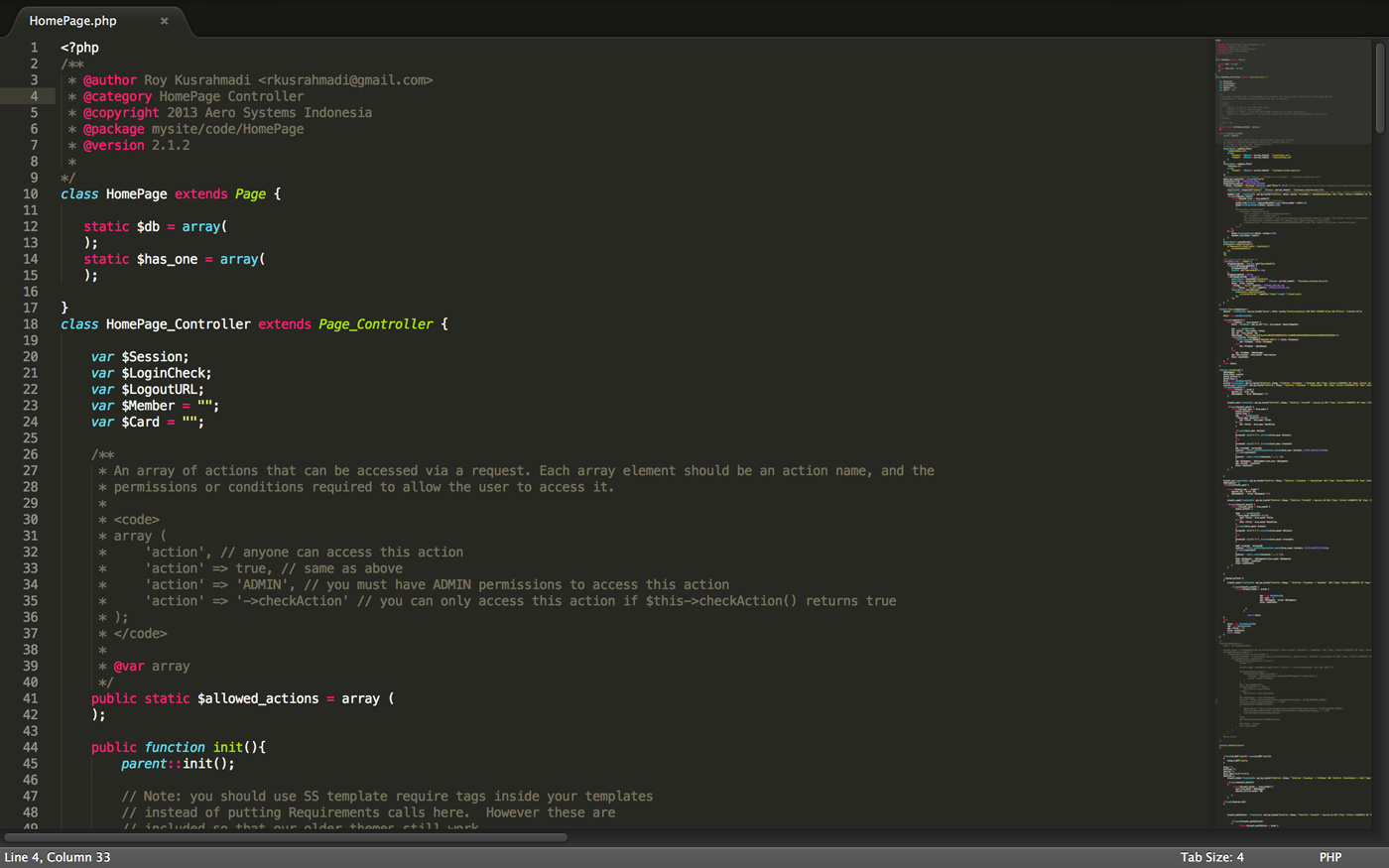Viewport: 1389px width, 868px height.
Task: Click the HomePage_Controller class name
Action: [x=178, y=324]
